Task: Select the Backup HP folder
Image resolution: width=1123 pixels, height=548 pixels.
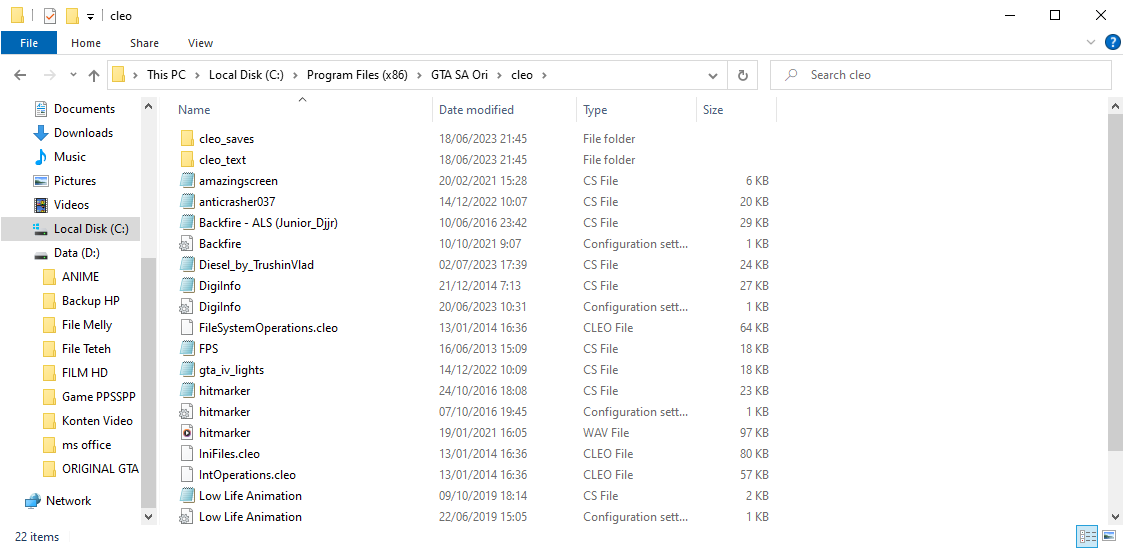Action: pyautogui.click(x=80, y=301)
